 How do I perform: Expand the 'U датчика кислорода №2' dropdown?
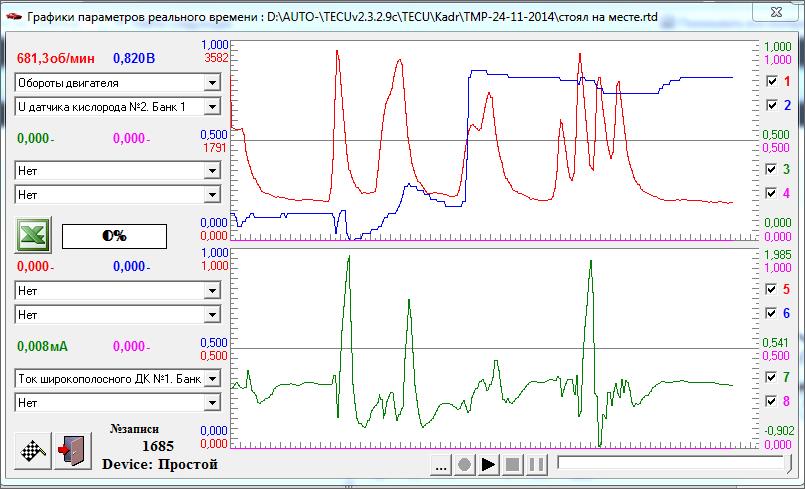point(211,106)
